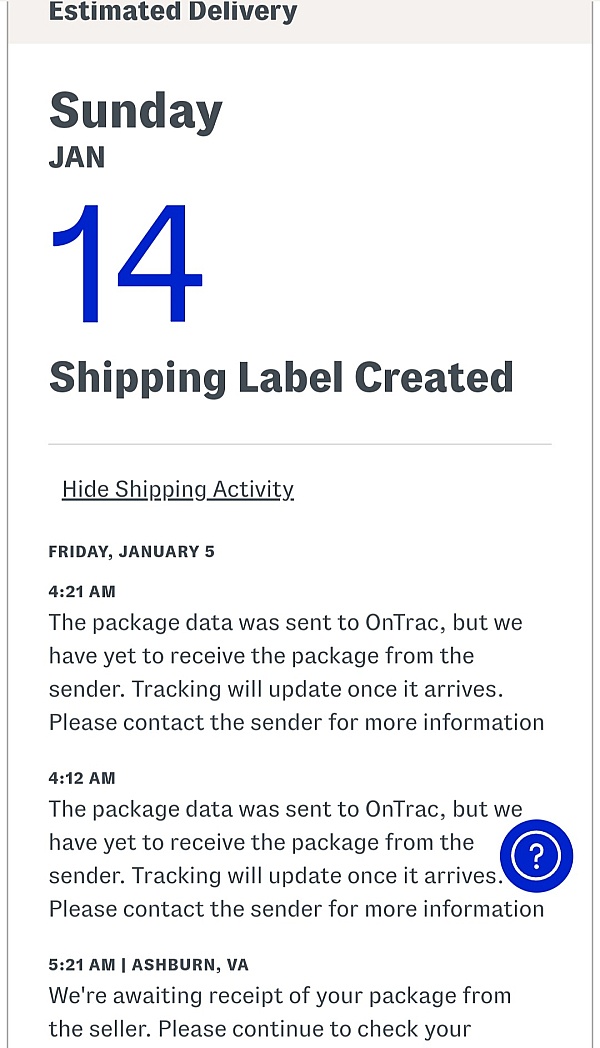Click the 5:21 AM time label
The height and width of the screenshot is (1048, 600).
pyautogui.click(x=82, y=964)
